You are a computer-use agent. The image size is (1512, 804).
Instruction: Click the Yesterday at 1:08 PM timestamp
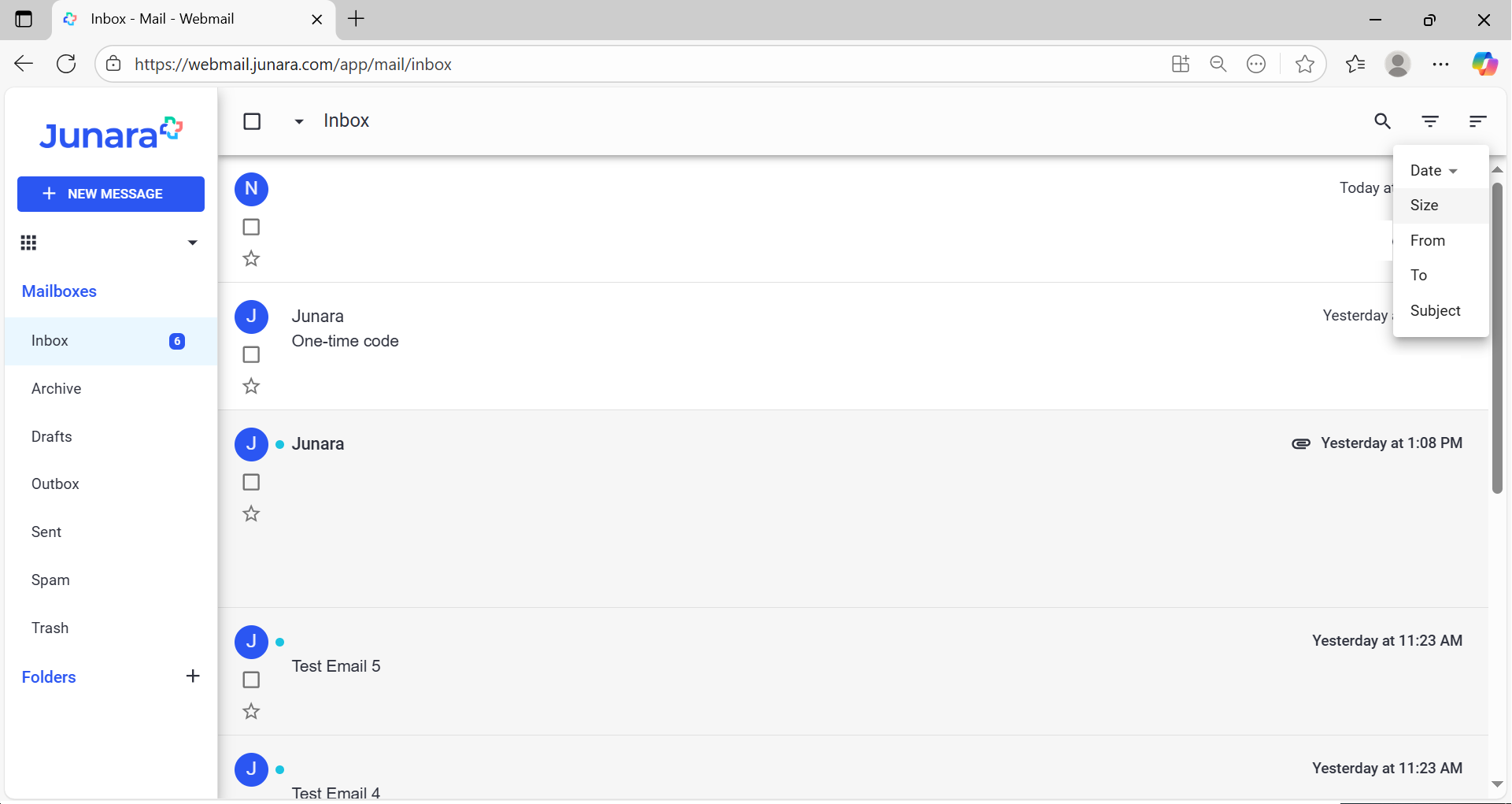[1392, 443]
